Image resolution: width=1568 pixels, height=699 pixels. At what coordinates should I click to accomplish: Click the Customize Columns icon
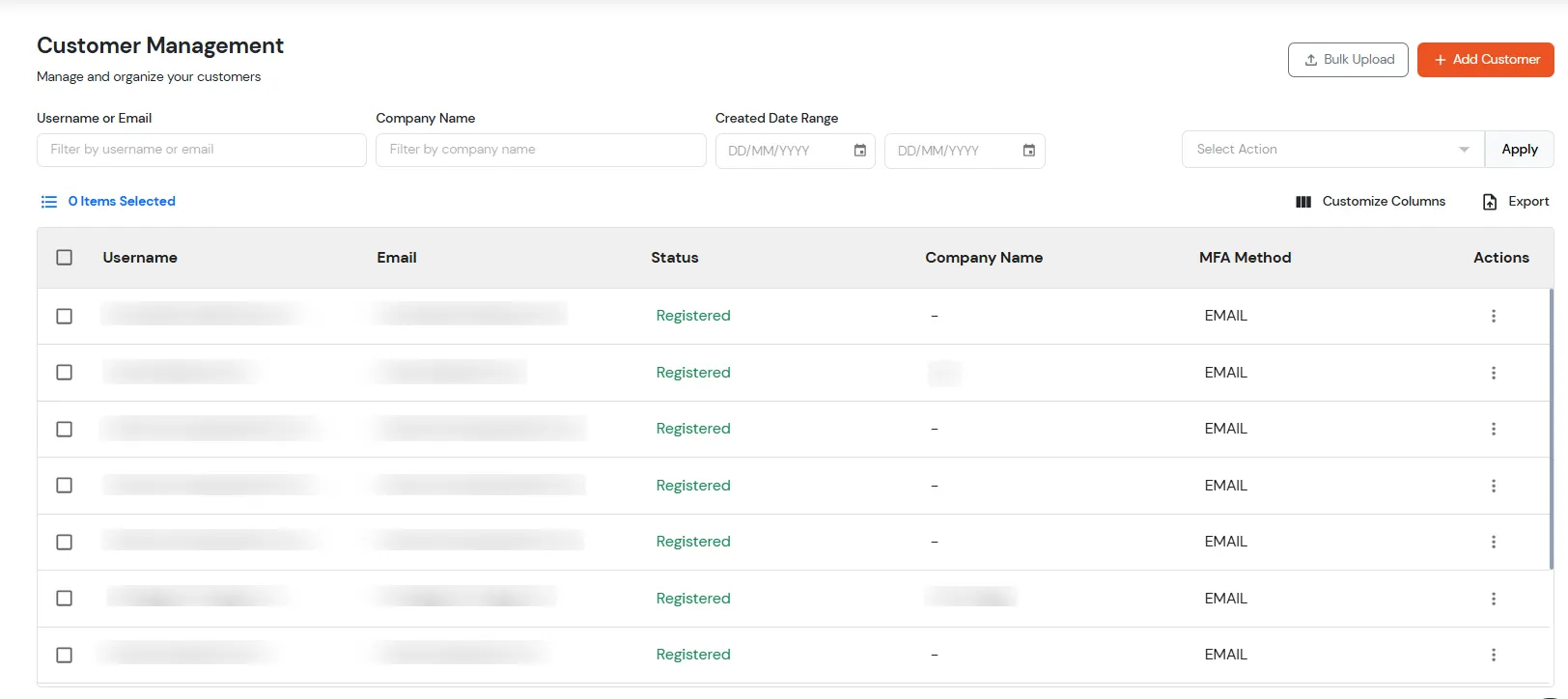[1303, 202]
